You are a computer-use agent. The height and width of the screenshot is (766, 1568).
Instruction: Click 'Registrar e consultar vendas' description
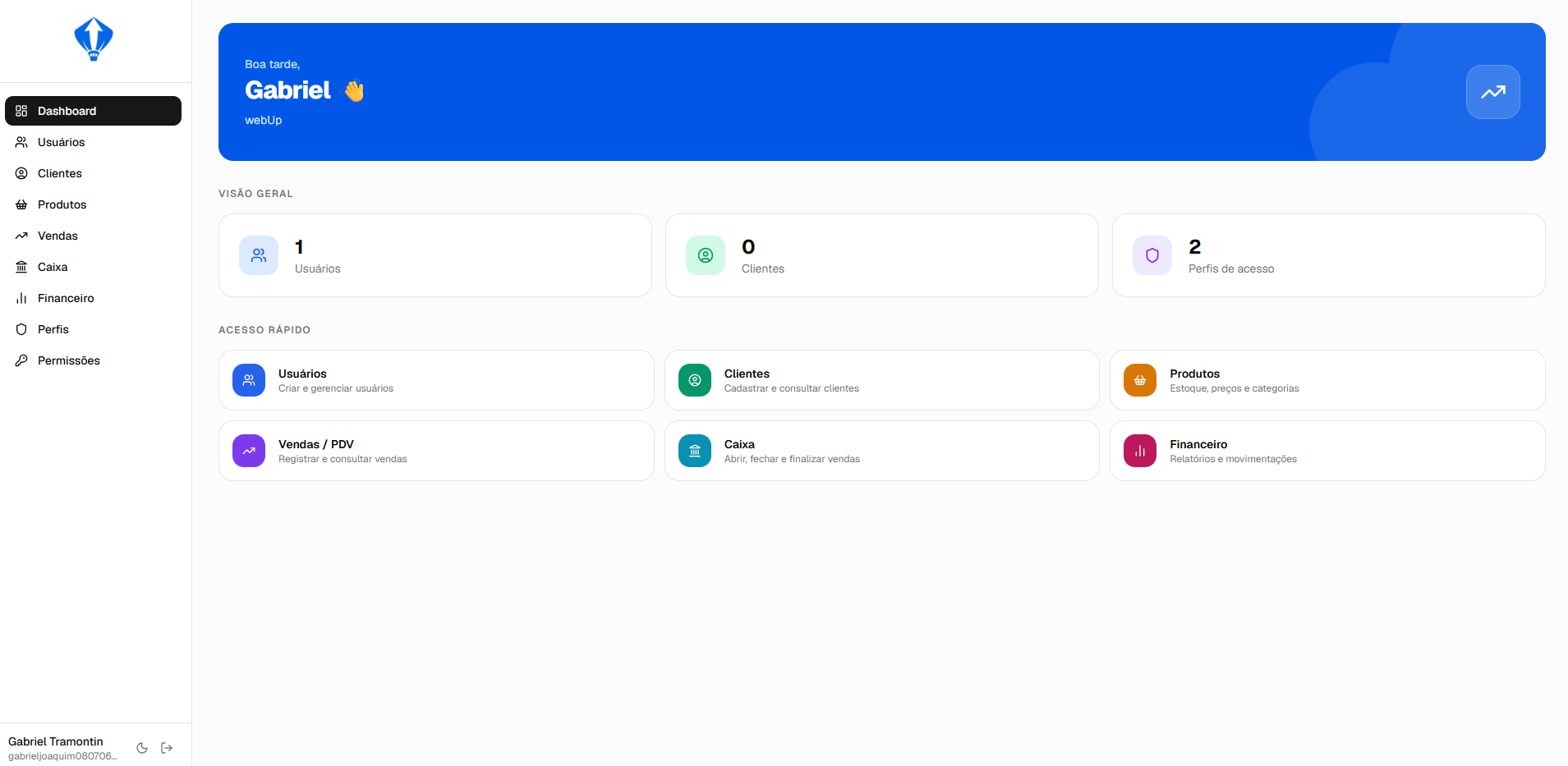click(x=343, y=459)
